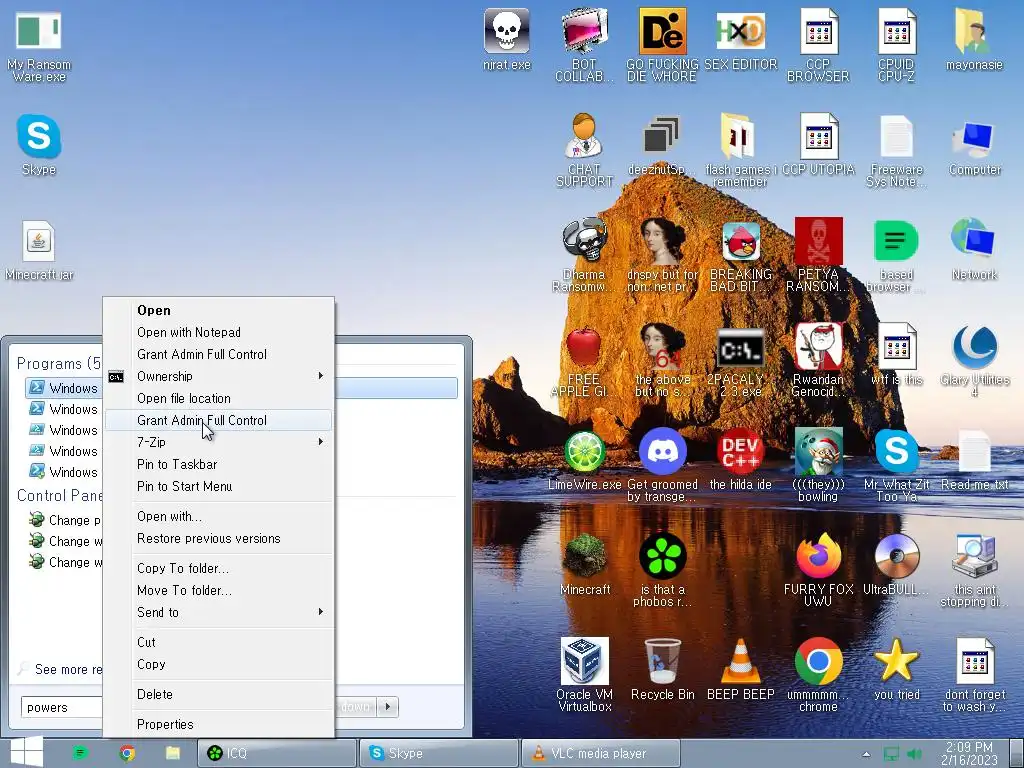This screenshot has height=768, width=1024.
Task: Focus the Start menu search box
Action: click(x=62, y=707)
